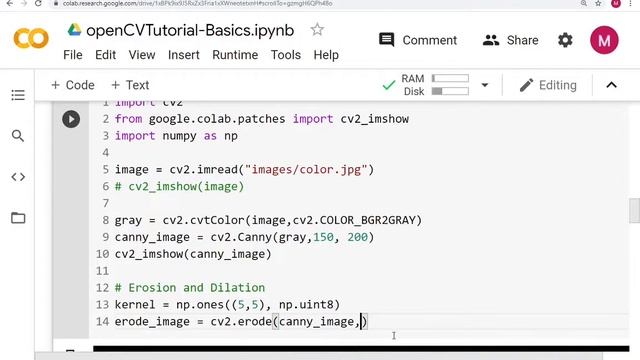Click the browser back arrow
This screenshot has width=640, height=360.
pyautogui.click(x=9, y=3)
